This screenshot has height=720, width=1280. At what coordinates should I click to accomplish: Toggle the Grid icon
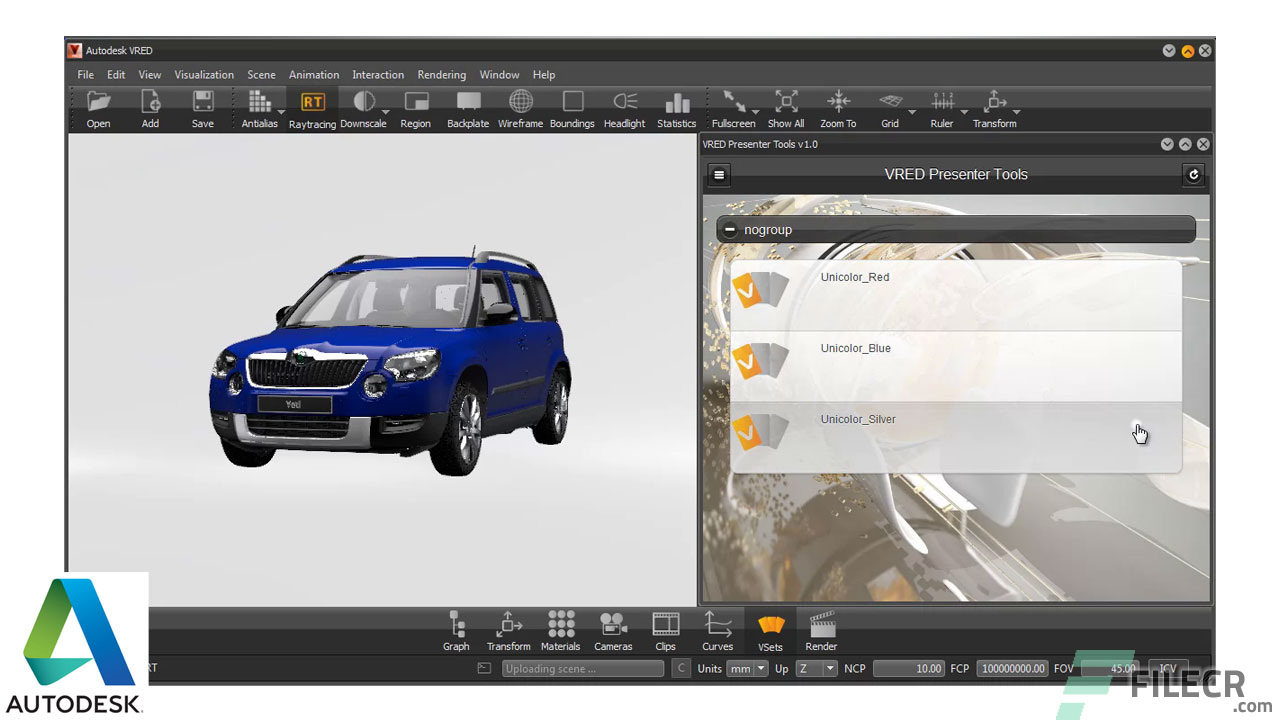point(890,101)
